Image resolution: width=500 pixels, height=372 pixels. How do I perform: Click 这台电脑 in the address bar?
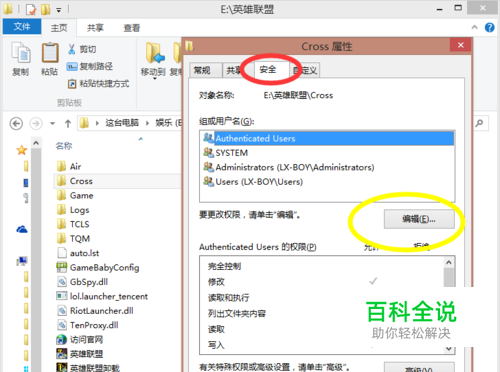[x=122, y=123]
